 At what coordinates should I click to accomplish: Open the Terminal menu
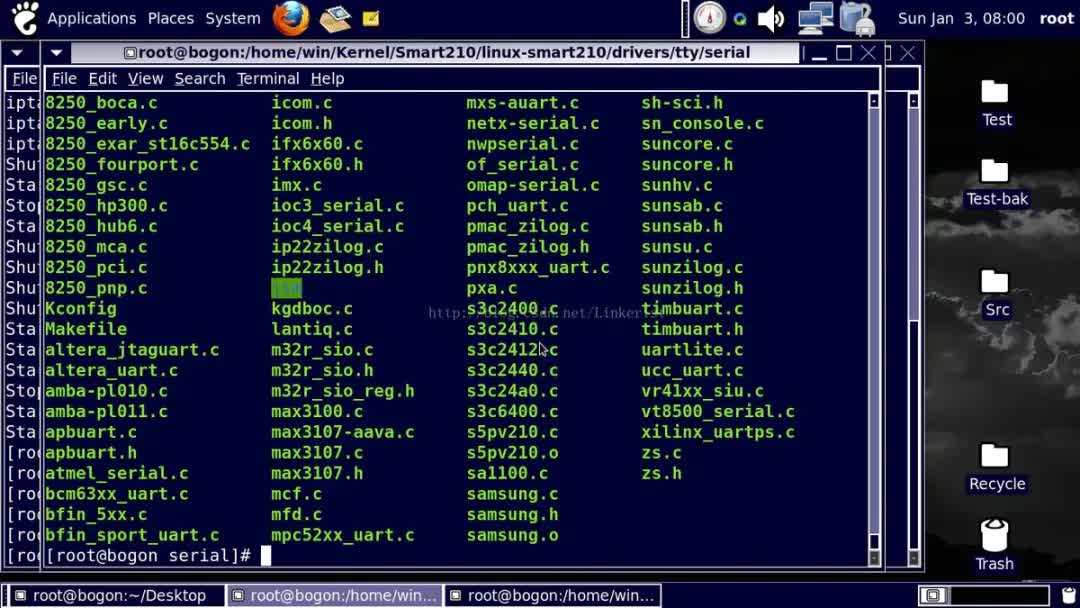(267, 78)
